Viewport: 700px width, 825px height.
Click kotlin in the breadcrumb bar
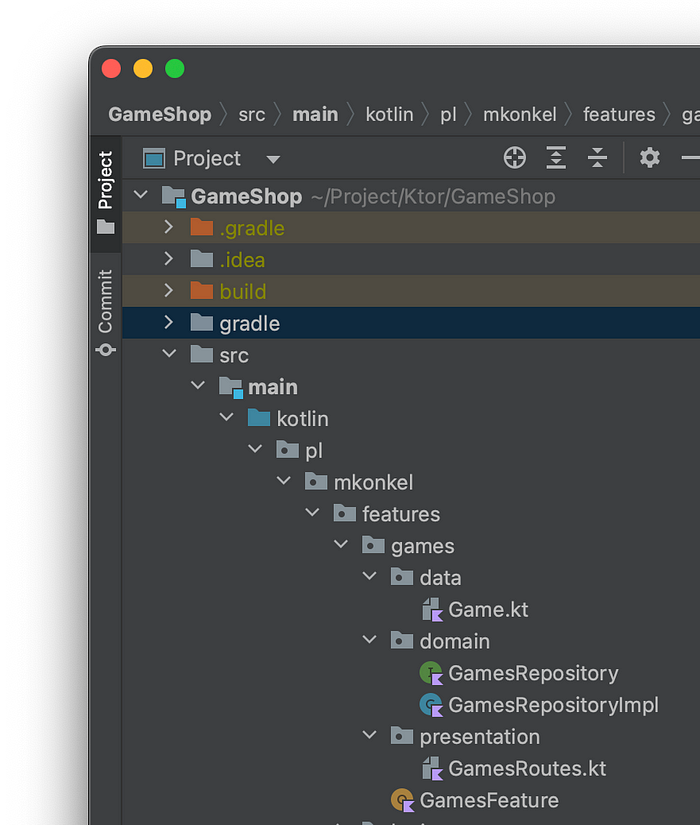pos(389,114)
